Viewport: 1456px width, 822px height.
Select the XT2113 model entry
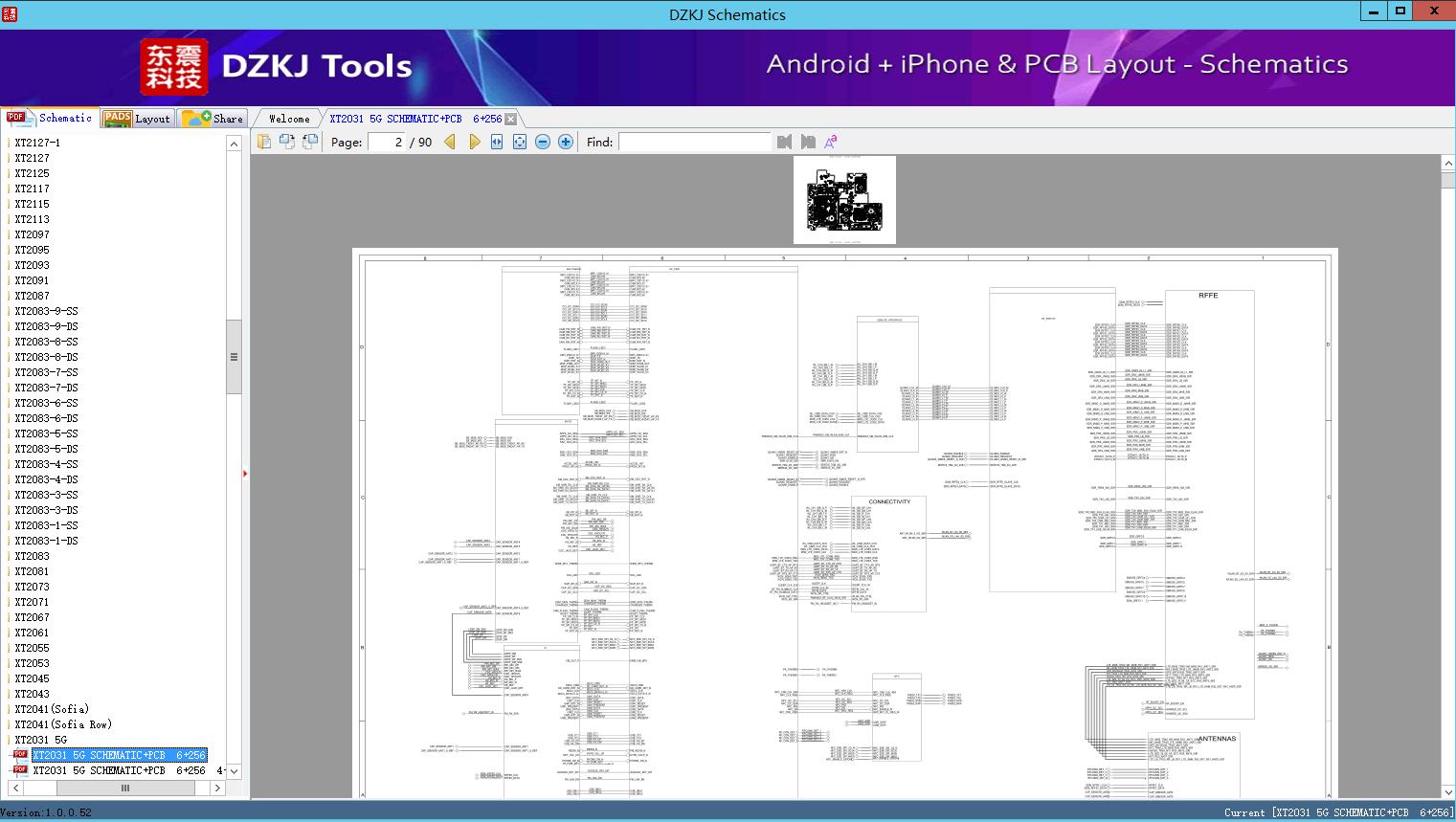pyautogui.click(x=32, y=219)
